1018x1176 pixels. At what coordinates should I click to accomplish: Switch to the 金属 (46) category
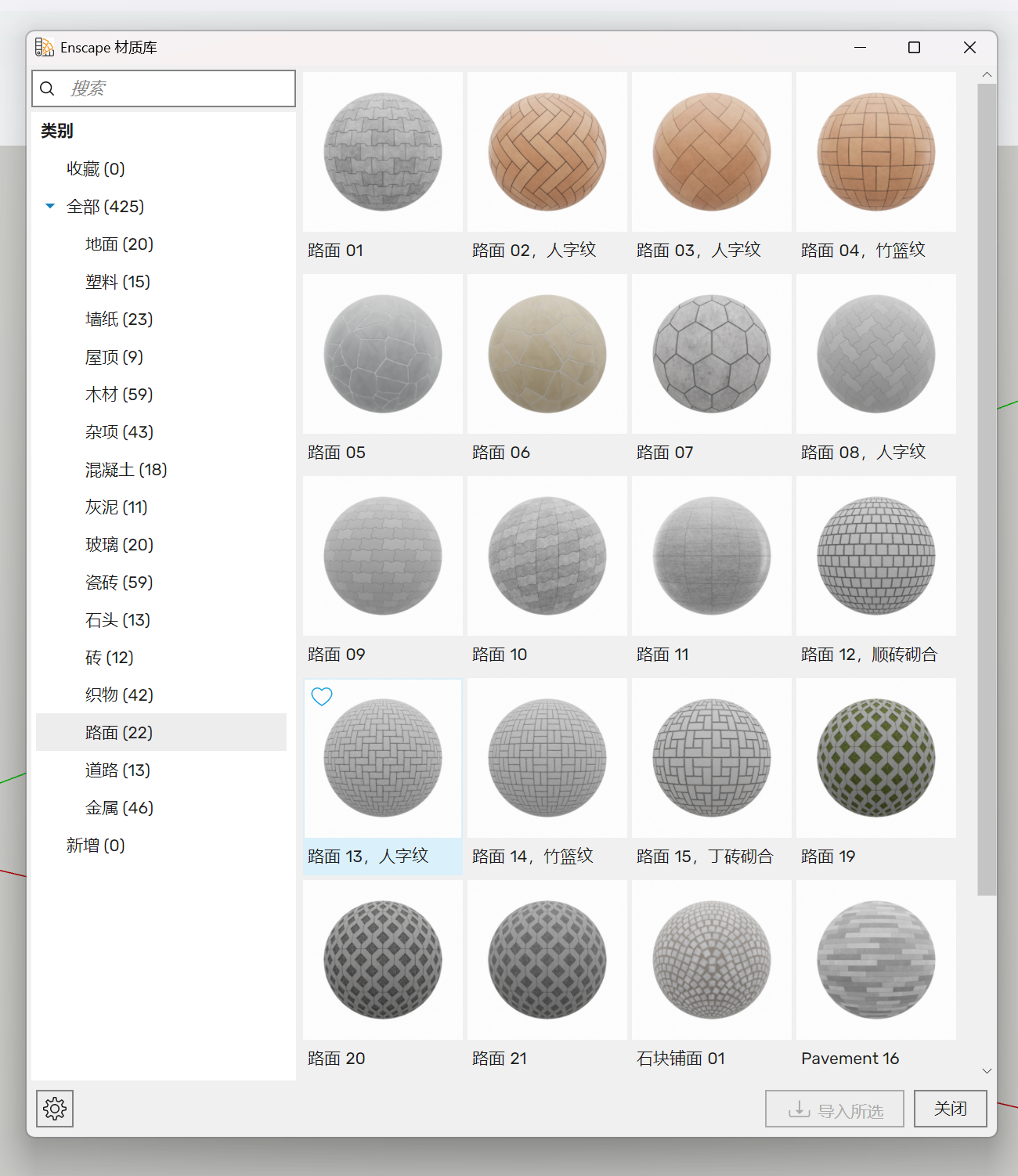[x=119, y=808]
